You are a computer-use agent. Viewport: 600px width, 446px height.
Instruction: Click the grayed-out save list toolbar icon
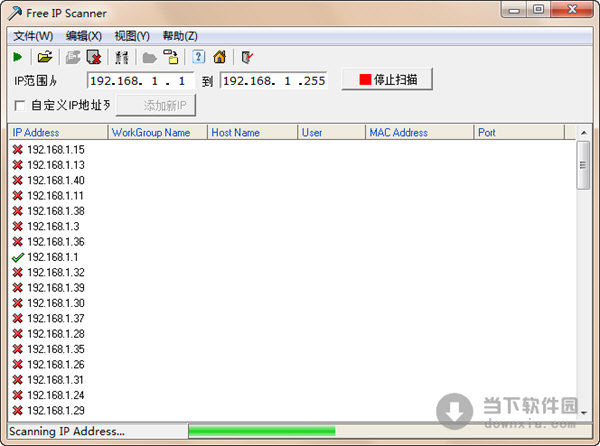[73, 57]
